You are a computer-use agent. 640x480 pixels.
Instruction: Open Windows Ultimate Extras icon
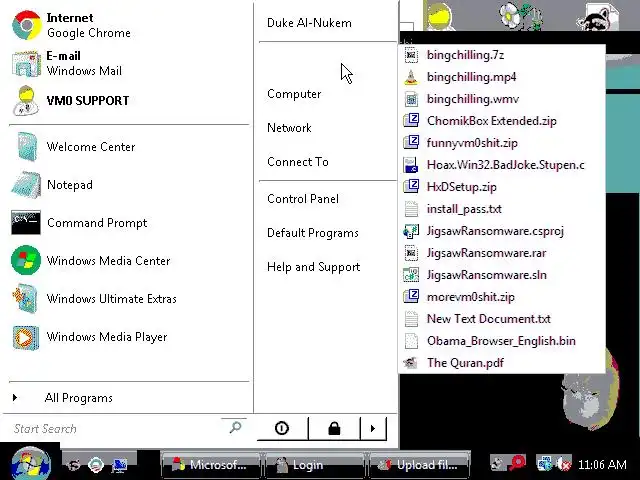click(26, 298)
